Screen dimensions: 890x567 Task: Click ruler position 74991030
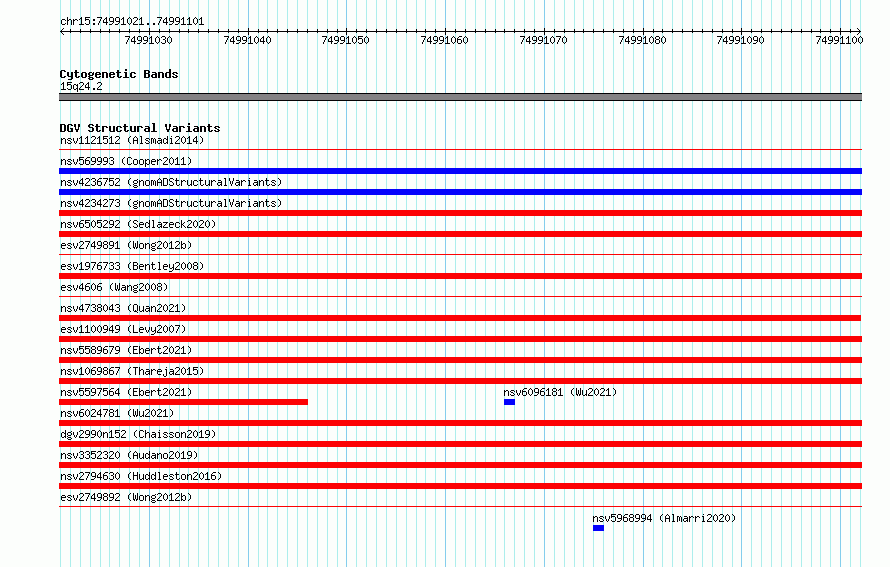[148, 40]
